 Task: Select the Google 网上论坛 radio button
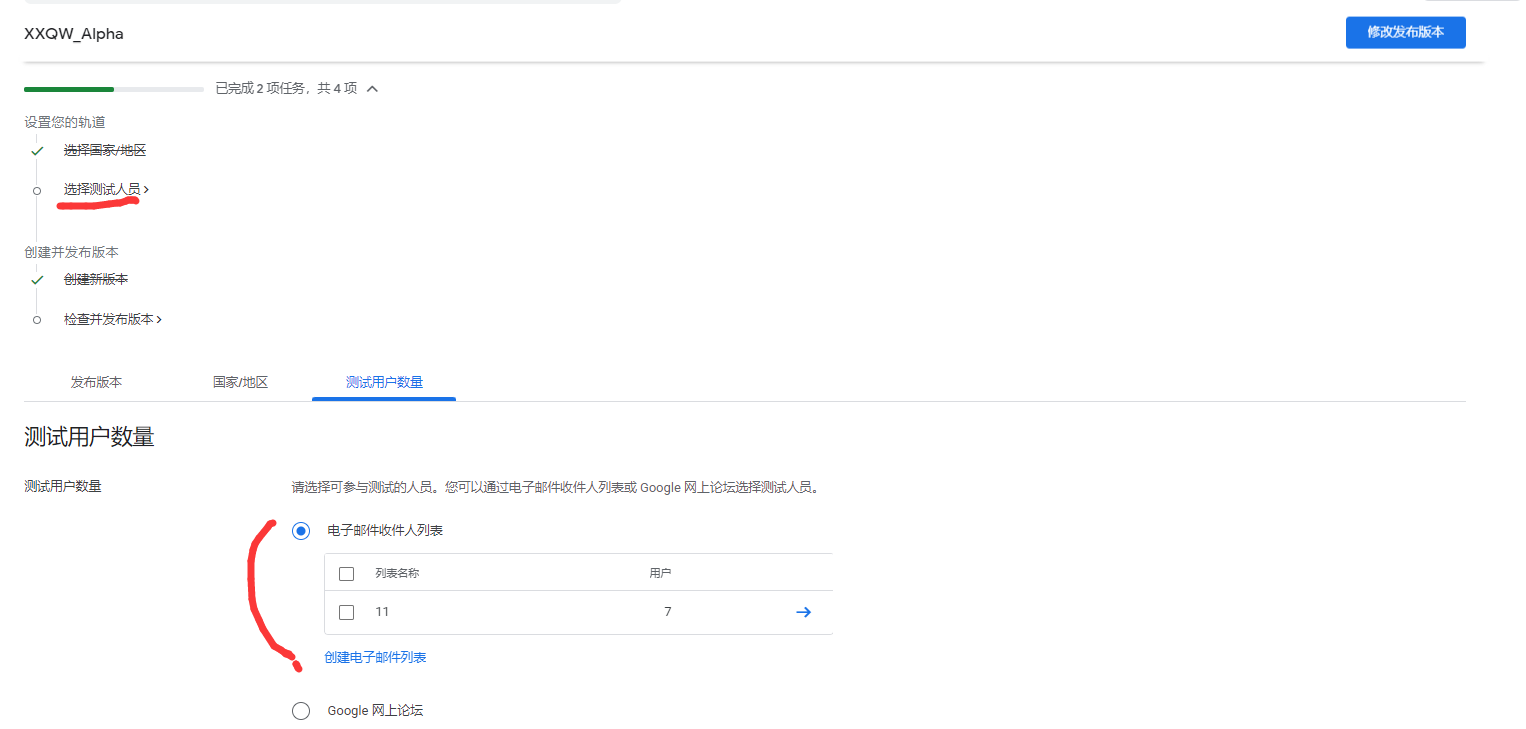coord(301,710)
